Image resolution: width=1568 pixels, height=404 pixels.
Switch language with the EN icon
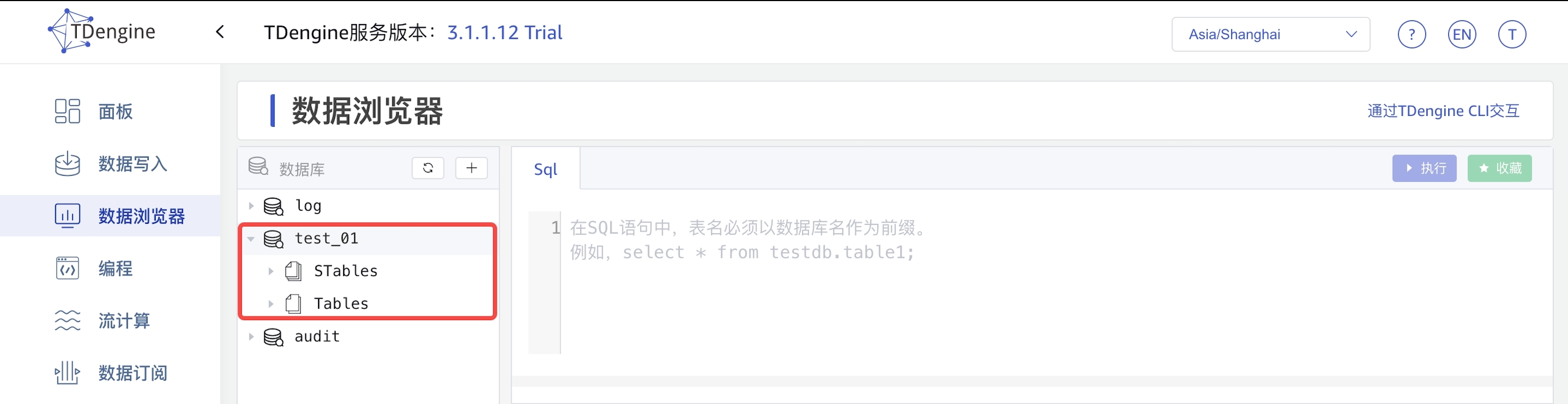(1461, 34)
